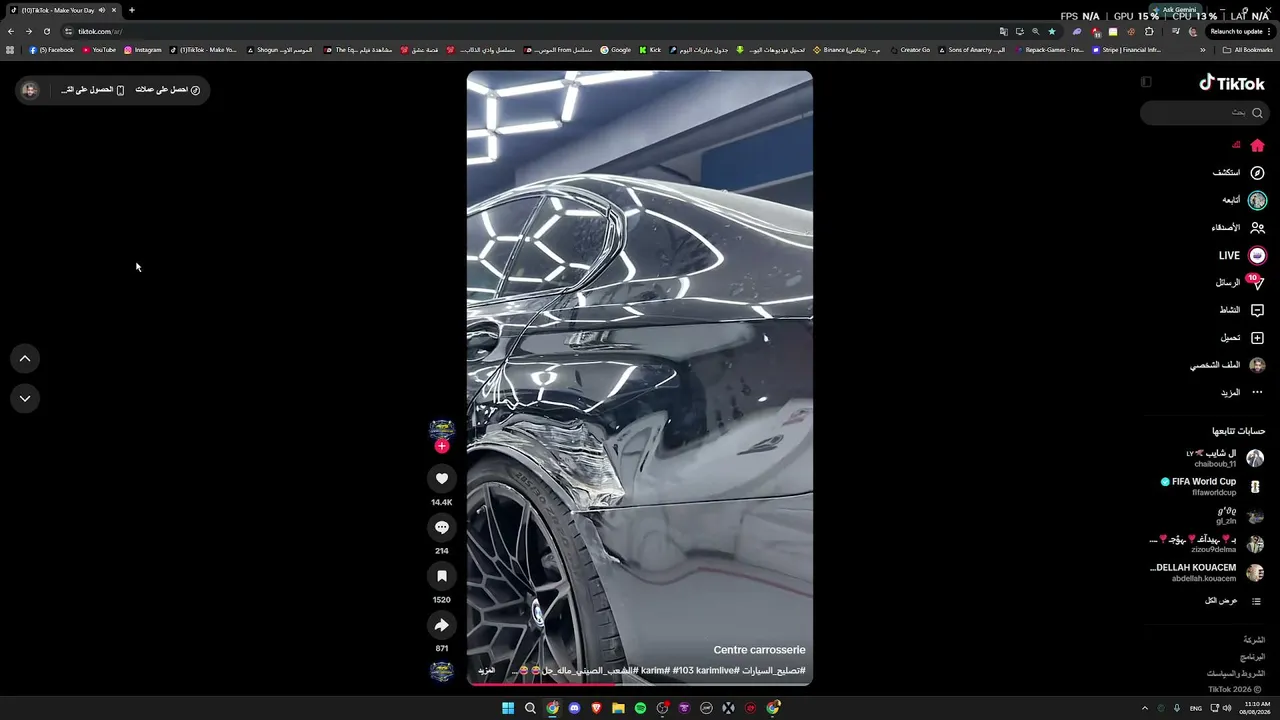The height and width of the screenshot is (720, 1280).
Task: Collapse the sidebar with the panel icon
Action: tap(1146, 82)
